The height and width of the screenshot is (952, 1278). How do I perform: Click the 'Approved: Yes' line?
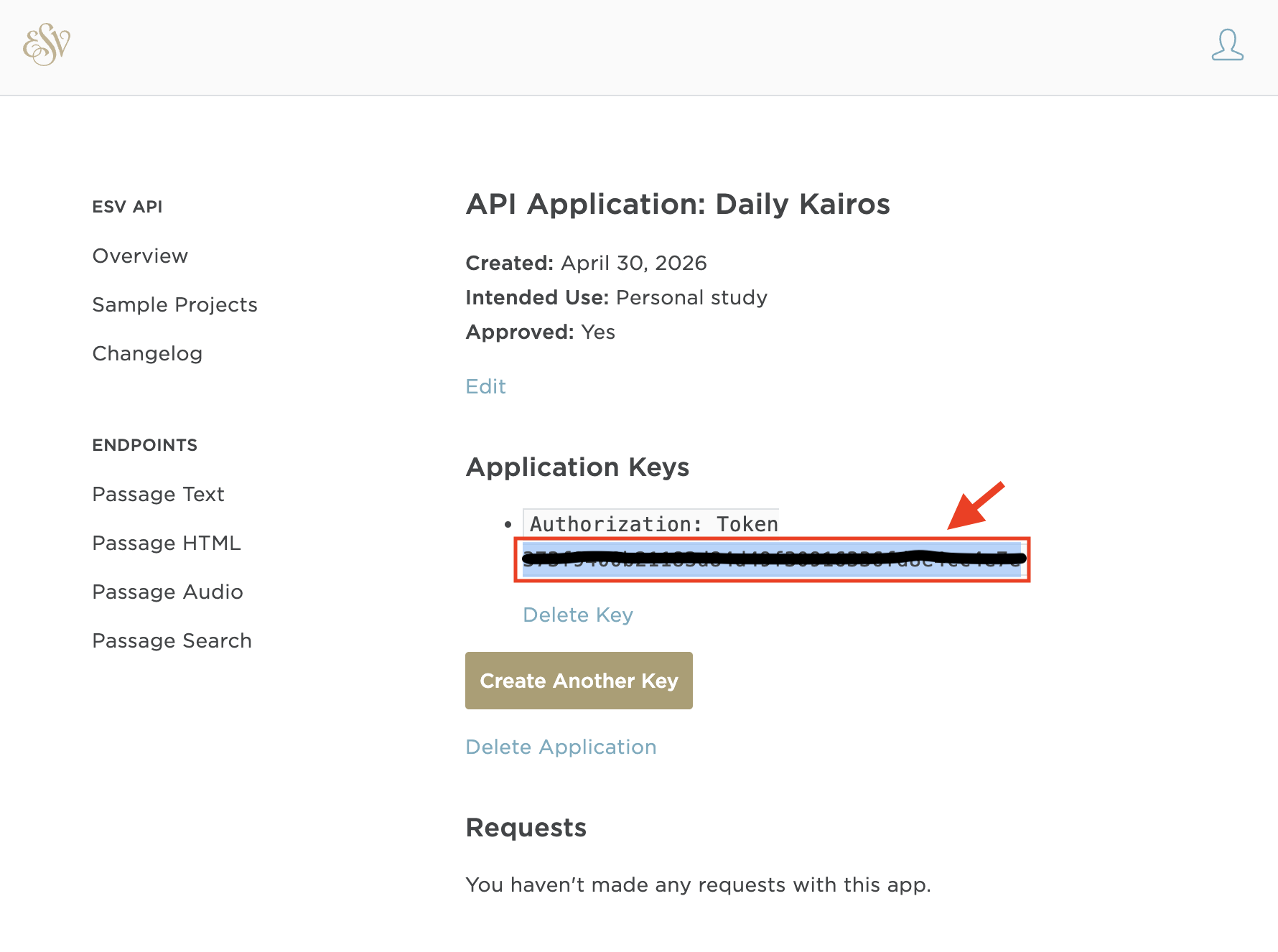coord(540,332)
